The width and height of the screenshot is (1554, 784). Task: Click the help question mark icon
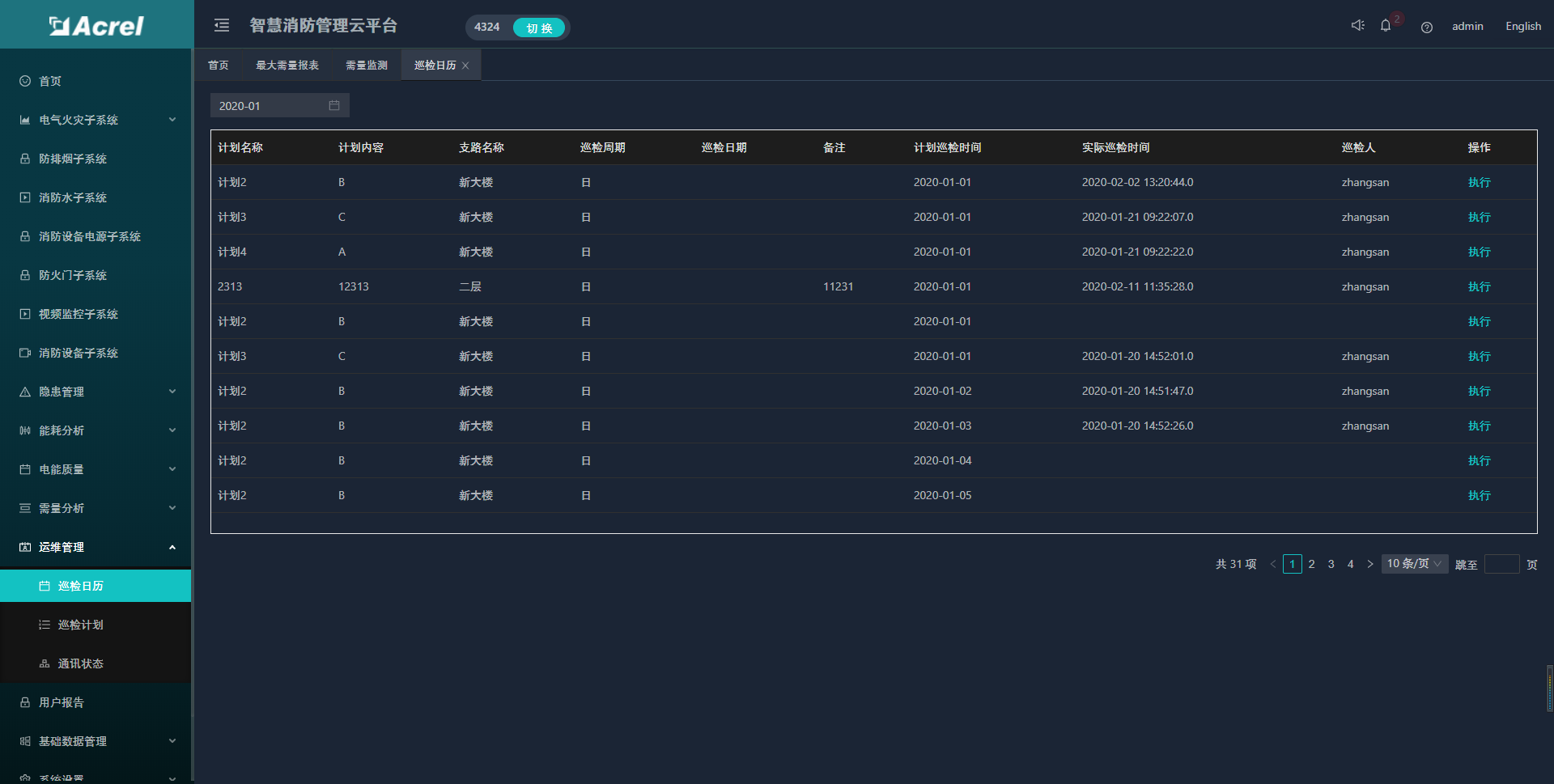(x=1426, y=28)
